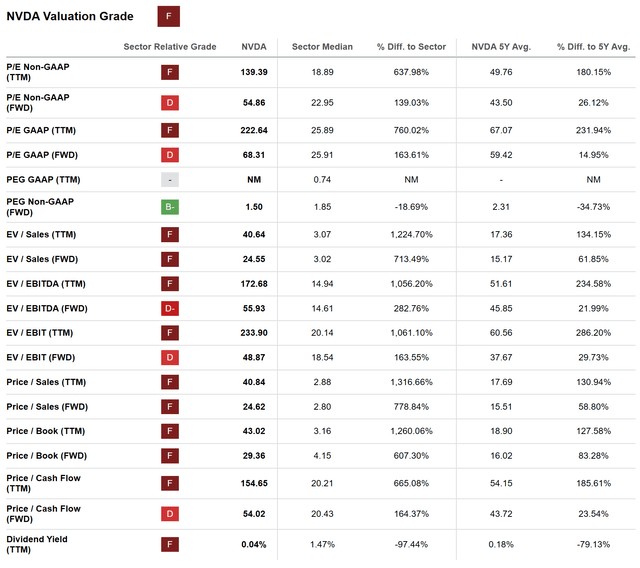The width and height of the screenshot is (640, 568).
Task: Click the PEG Non-GAAP (FWD) row label
Action: pos(39,206)
